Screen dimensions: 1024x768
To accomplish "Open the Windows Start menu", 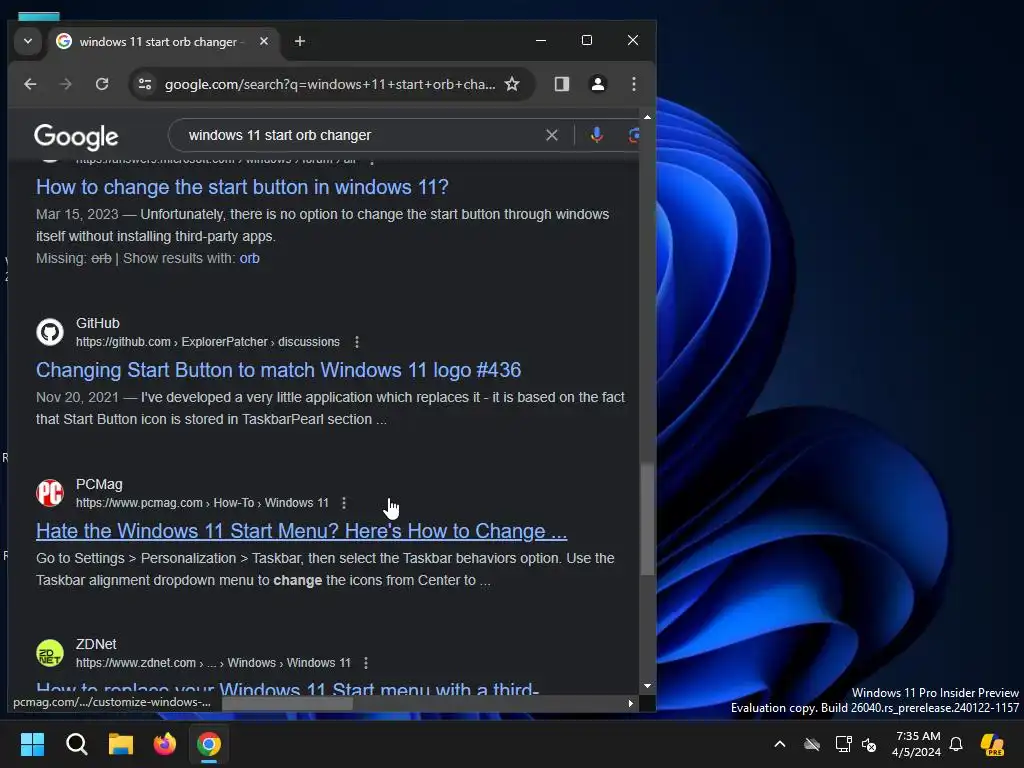I will pyautogui.click(x=32, y=744).
